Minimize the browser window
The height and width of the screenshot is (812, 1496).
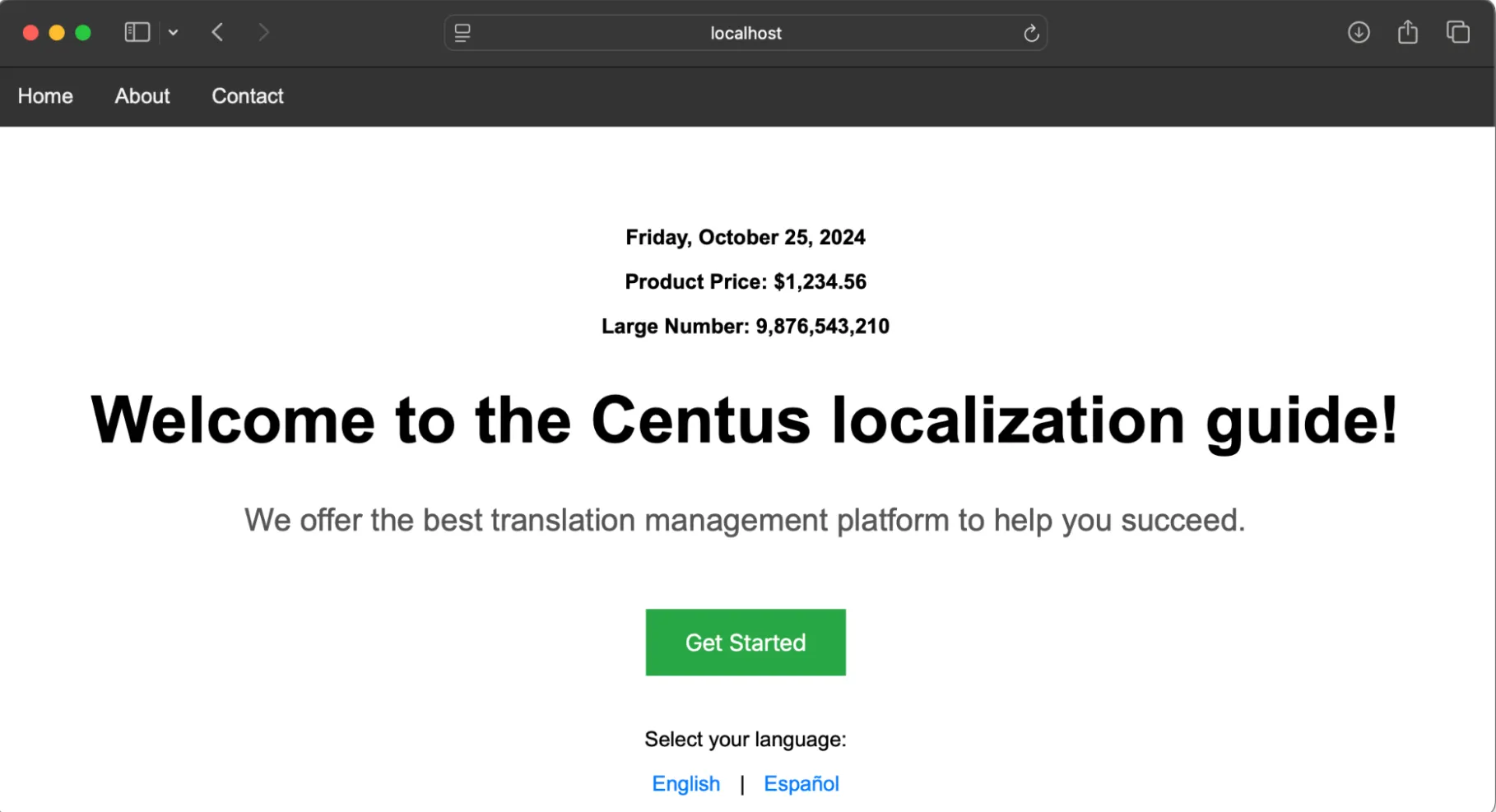tap(57, 33)
